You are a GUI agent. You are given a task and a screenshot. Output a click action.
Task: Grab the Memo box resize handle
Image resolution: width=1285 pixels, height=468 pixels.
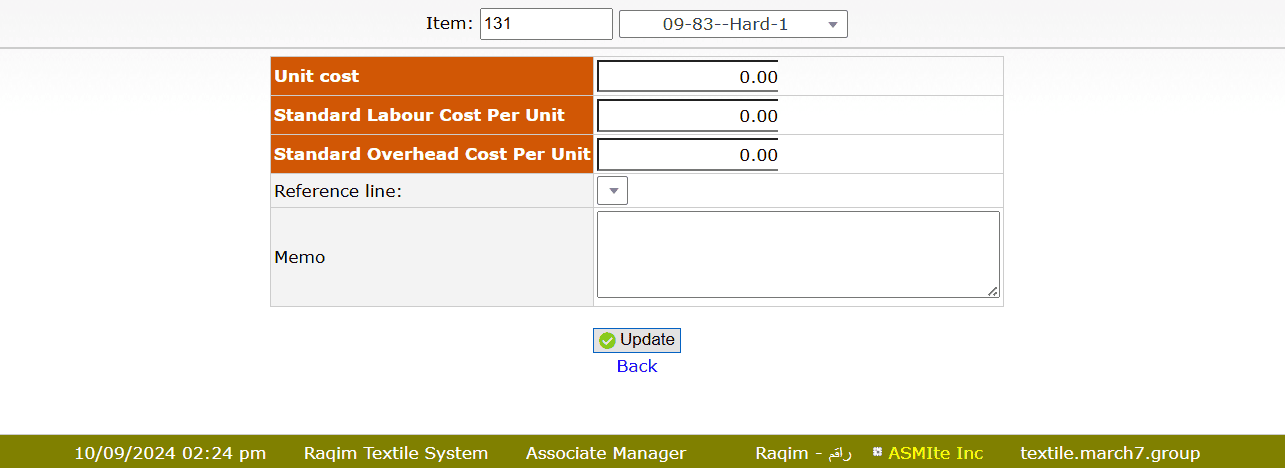(992, 291)
